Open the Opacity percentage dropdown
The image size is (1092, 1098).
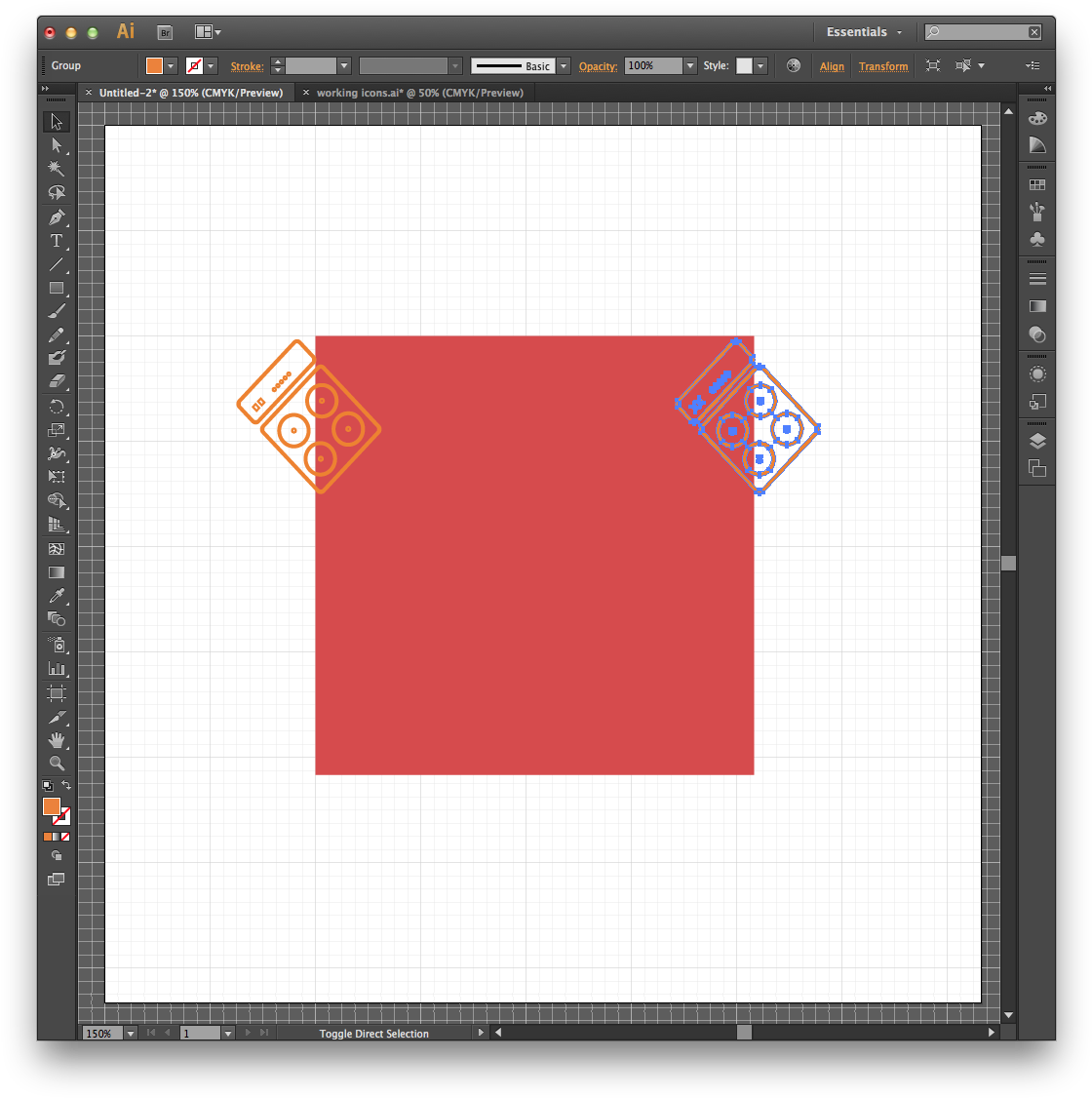coord(690,66)
